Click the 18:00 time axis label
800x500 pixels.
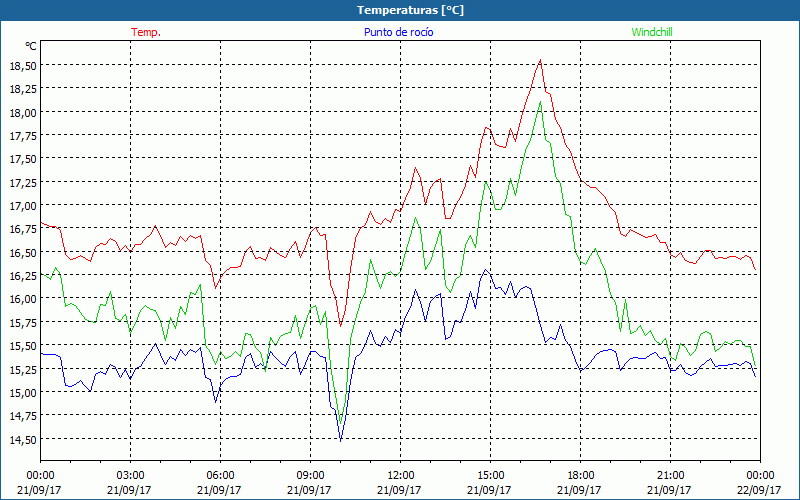581,476
